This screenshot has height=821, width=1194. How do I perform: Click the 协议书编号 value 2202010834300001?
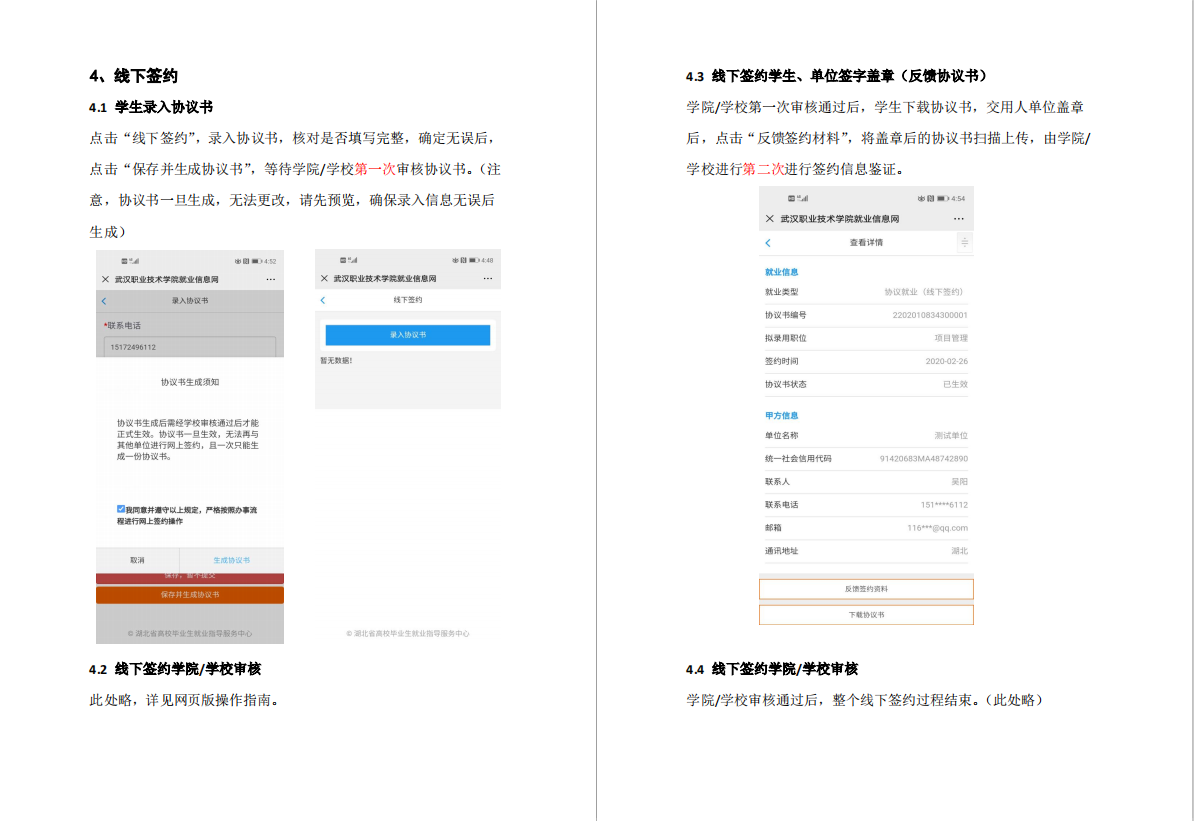click(930, 315)
